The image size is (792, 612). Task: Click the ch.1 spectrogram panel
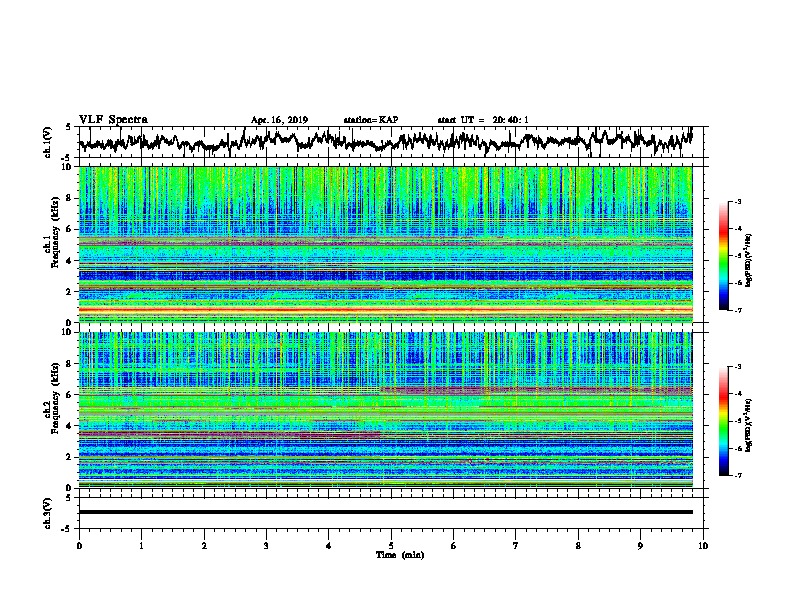(x=385, y=244)
